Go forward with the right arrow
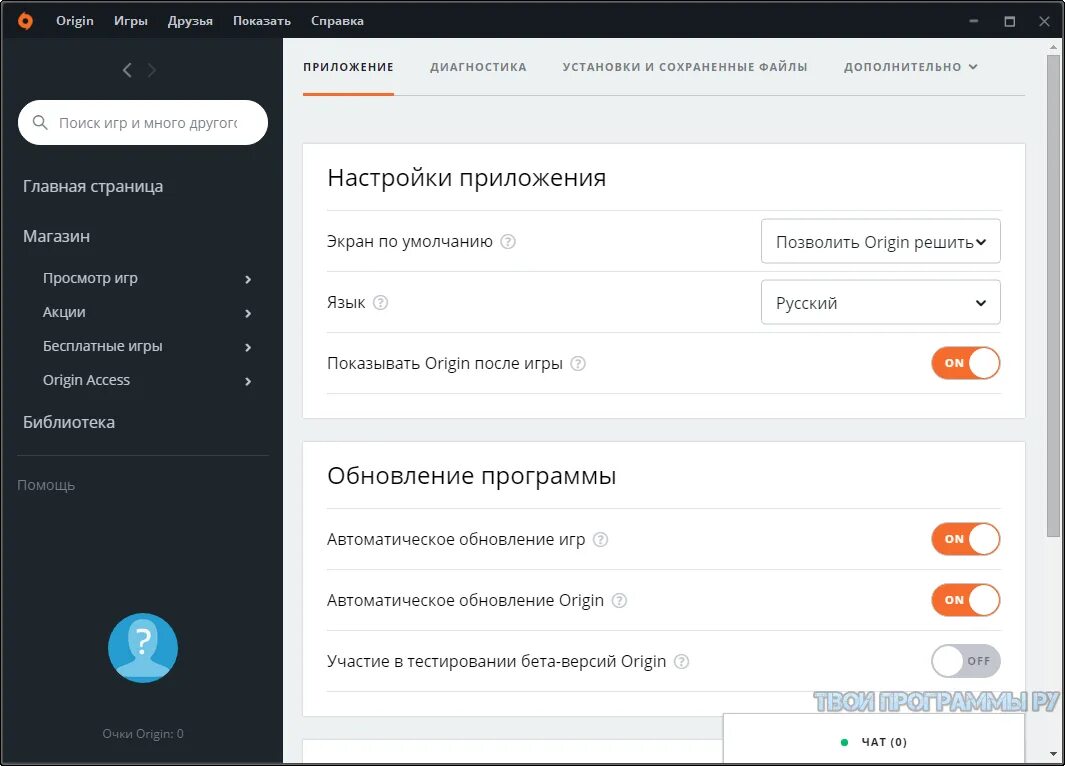 point(151,70)
